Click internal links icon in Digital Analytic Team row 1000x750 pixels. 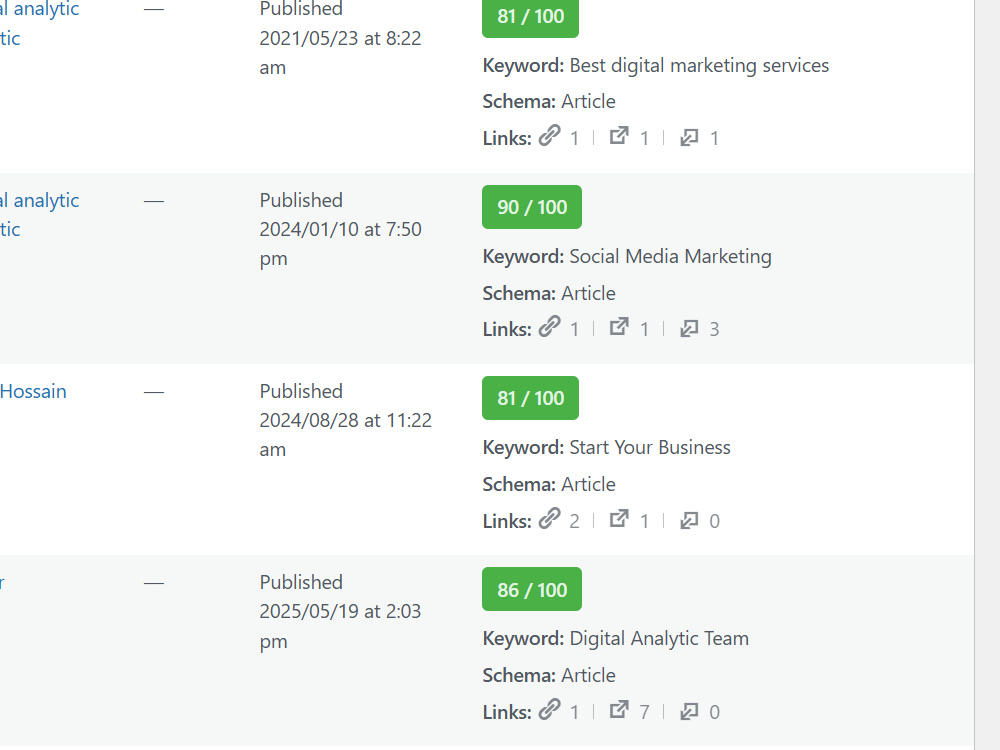tap(549, 709)
